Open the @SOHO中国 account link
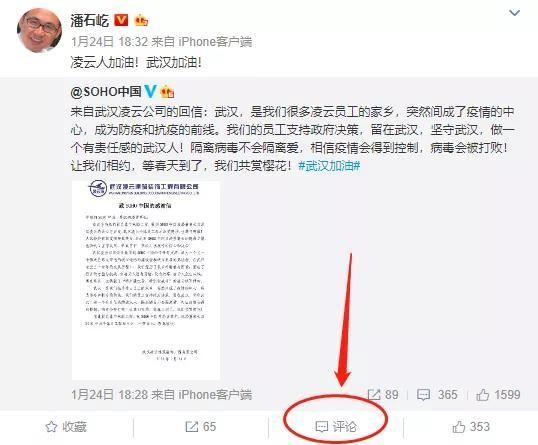 [x=106, y=91]
